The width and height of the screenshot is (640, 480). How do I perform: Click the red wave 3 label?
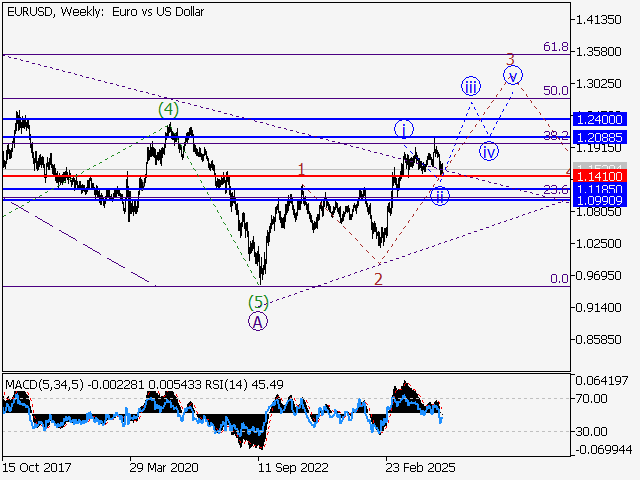(x=510, y=59)
